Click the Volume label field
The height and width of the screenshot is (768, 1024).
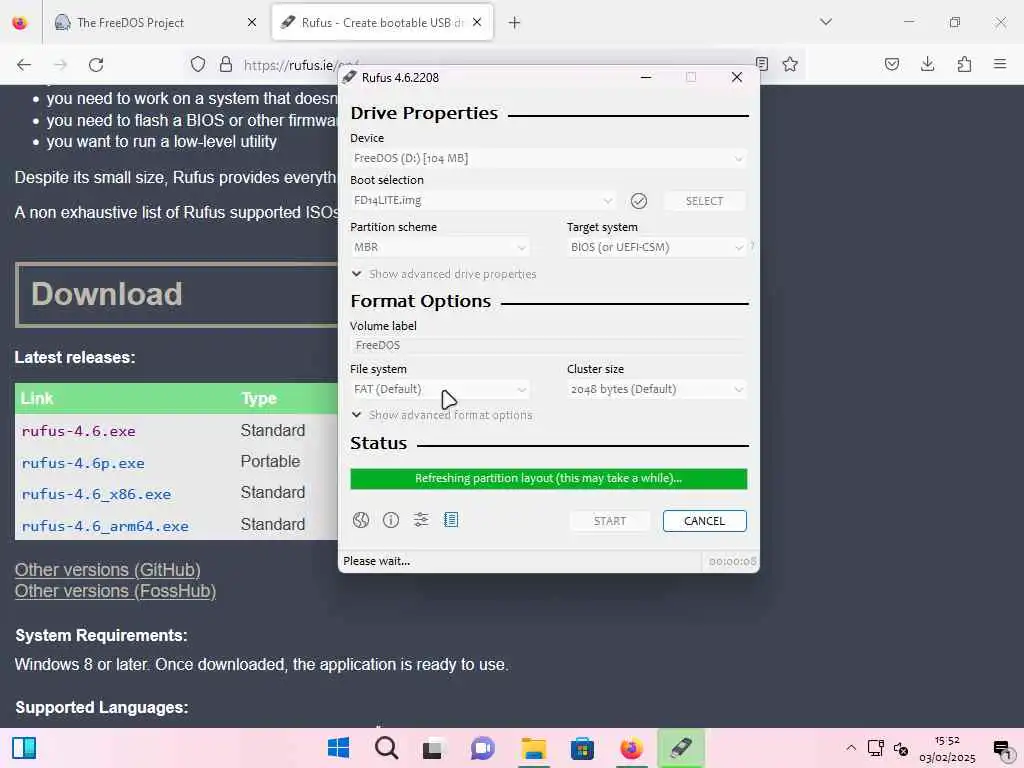pos(548,345)
